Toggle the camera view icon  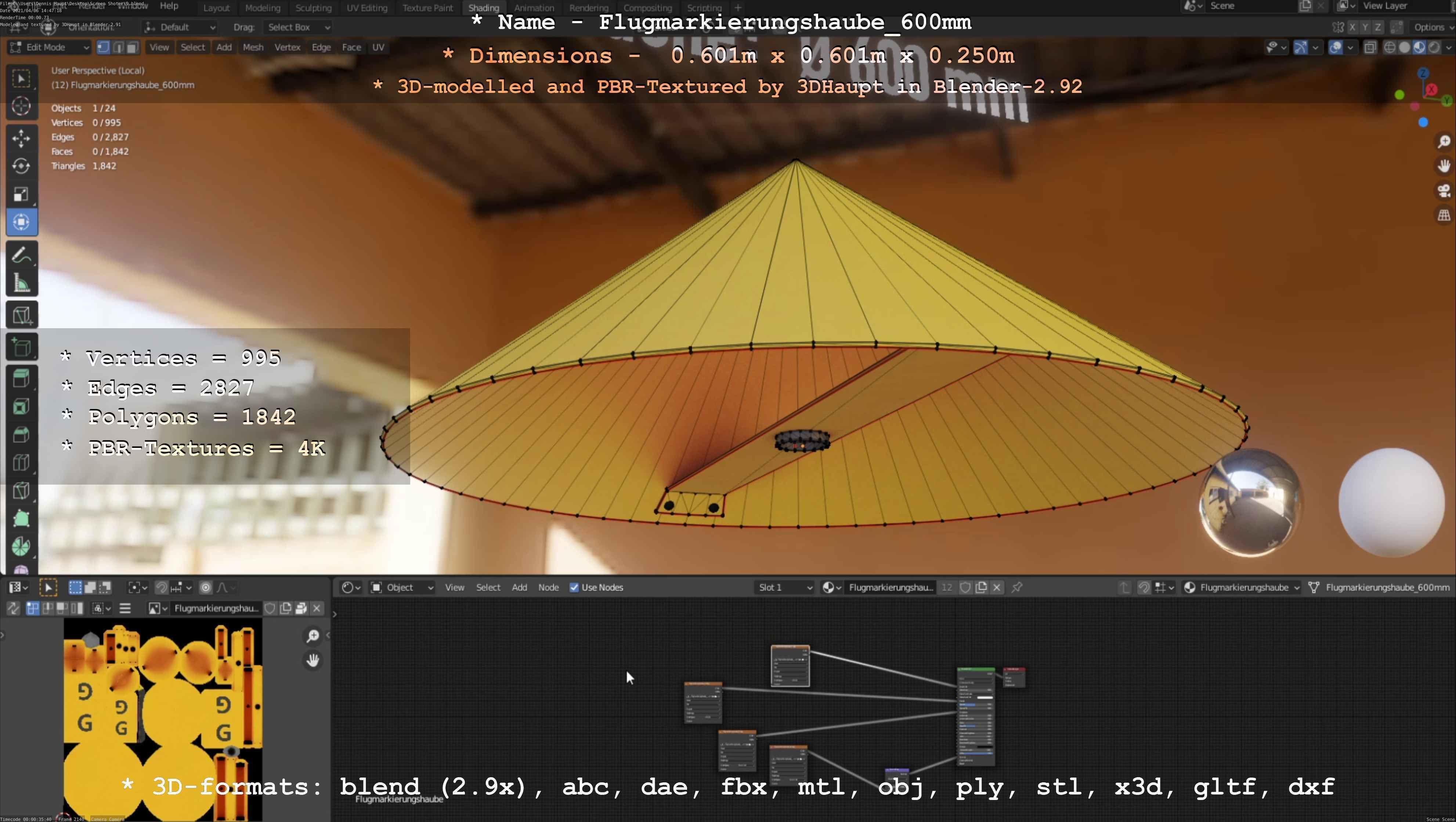point(1444,191)
